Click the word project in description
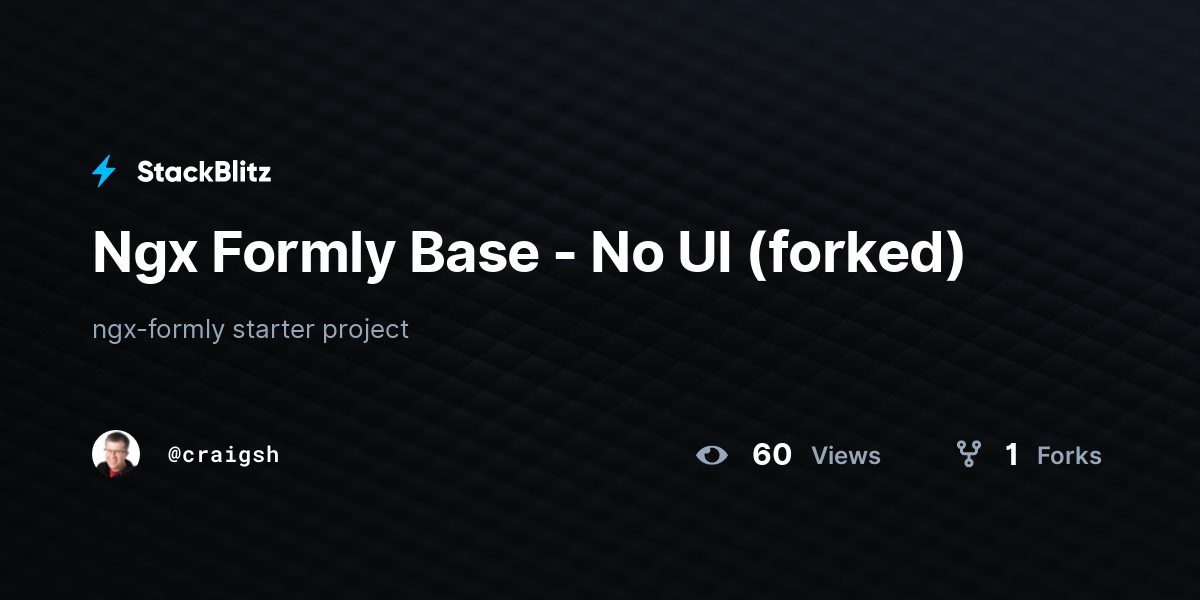Image resolution: width=1200 pixels, height=600 pixels. click(365, 330)
